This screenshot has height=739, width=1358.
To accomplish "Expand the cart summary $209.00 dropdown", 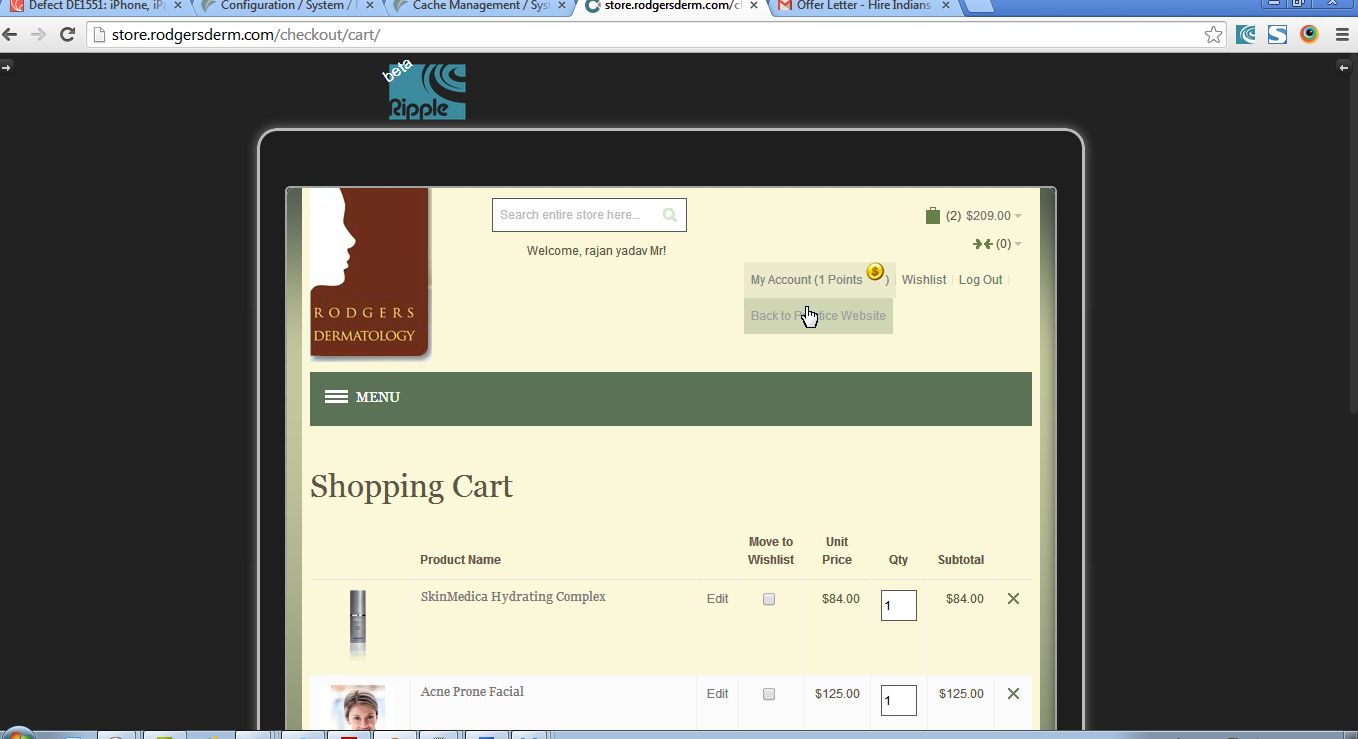I will pos(974,215).
